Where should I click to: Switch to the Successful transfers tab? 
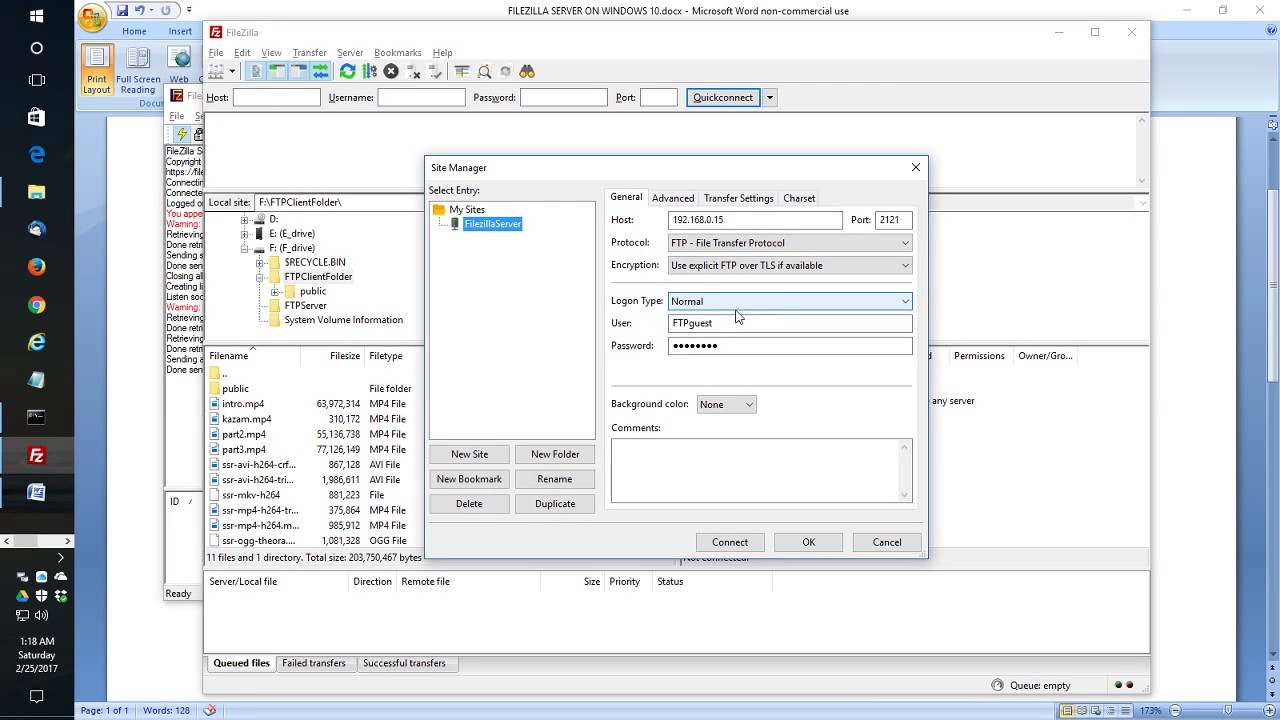(x=404, y=663)
